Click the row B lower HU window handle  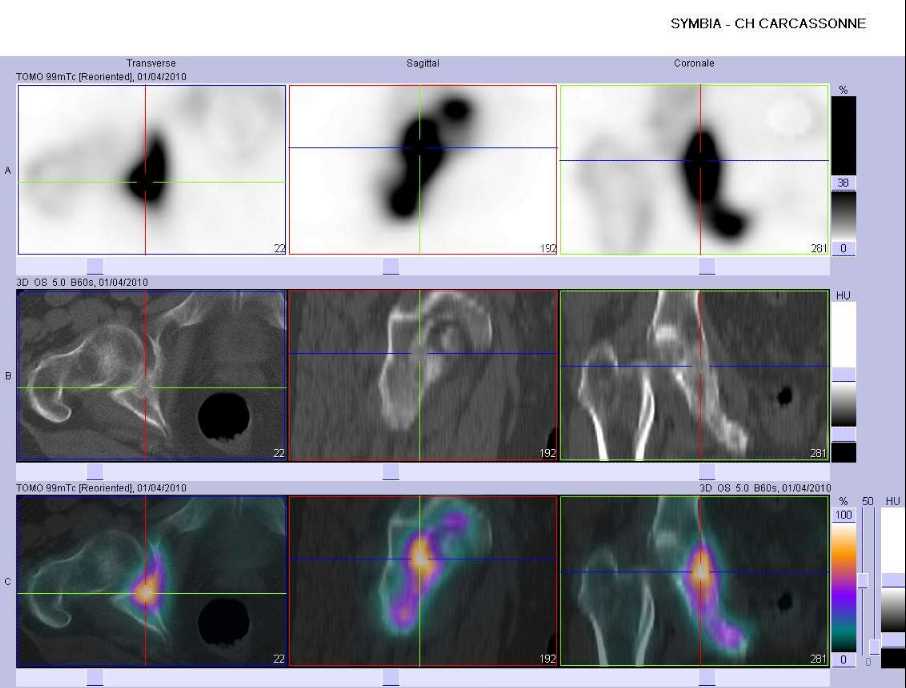(844, 434)
